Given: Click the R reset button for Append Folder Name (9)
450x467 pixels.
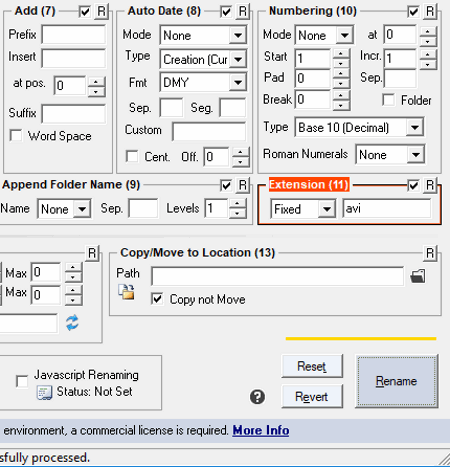Looking at the screenshot, I should click(243, 185).
